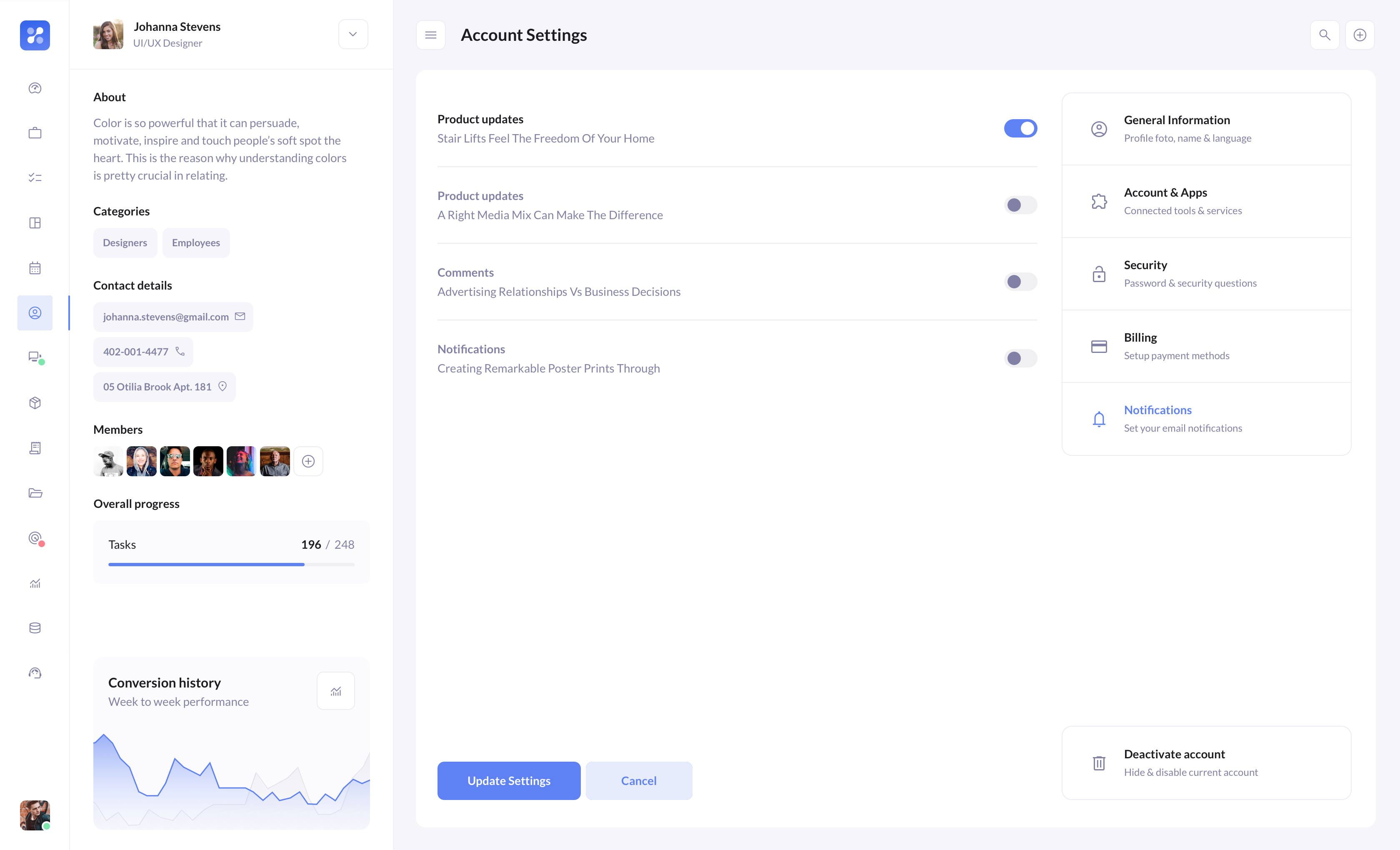Click the Update Settings button
The image size is (1400, 850).
pyautogui.click(x=508, y=781)
